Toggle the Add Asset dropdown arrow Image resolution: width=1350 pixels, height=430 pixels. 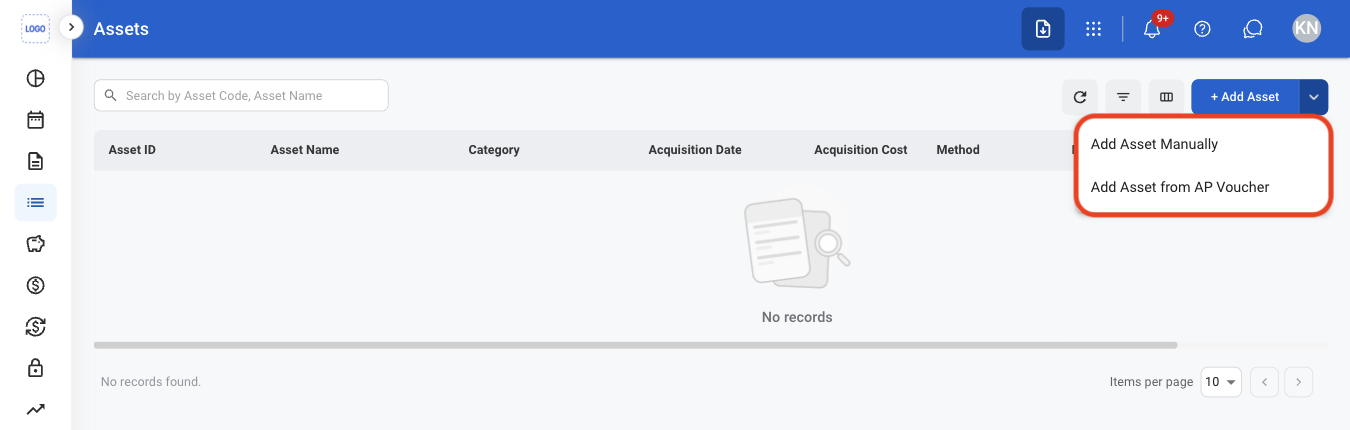[x=1314, y=97]
